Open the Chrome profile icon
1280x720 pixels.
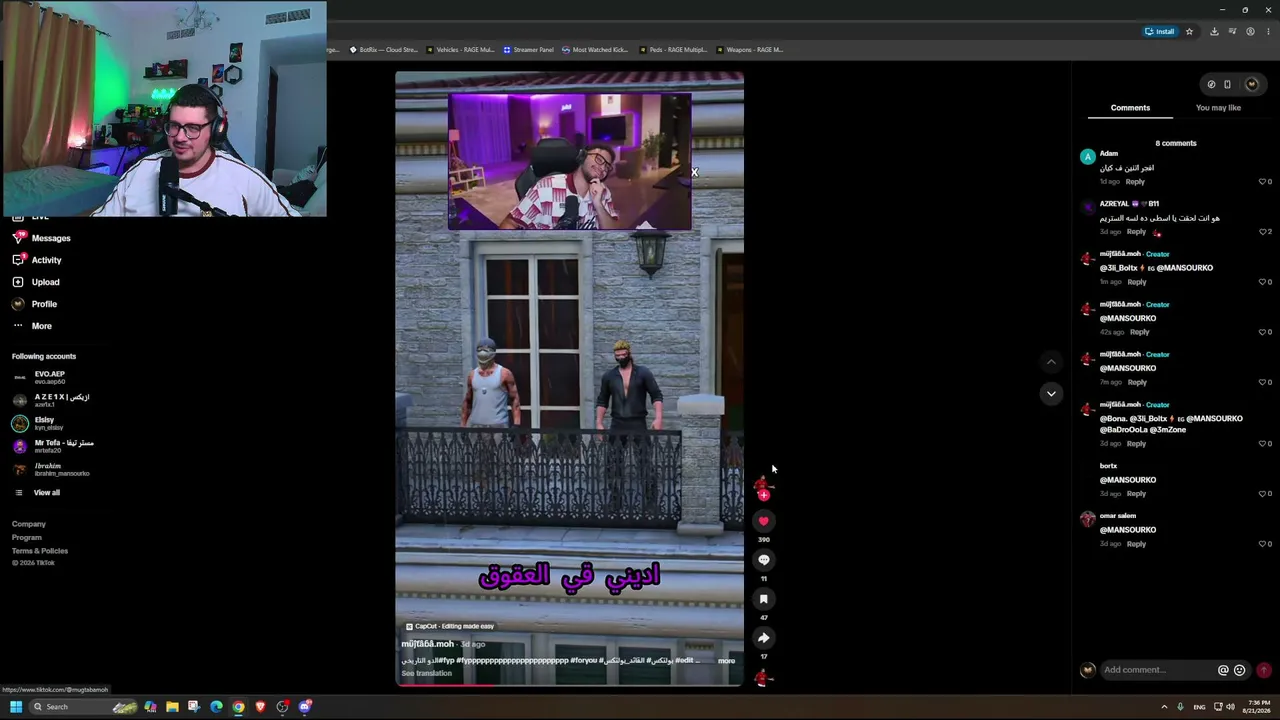1250,31
